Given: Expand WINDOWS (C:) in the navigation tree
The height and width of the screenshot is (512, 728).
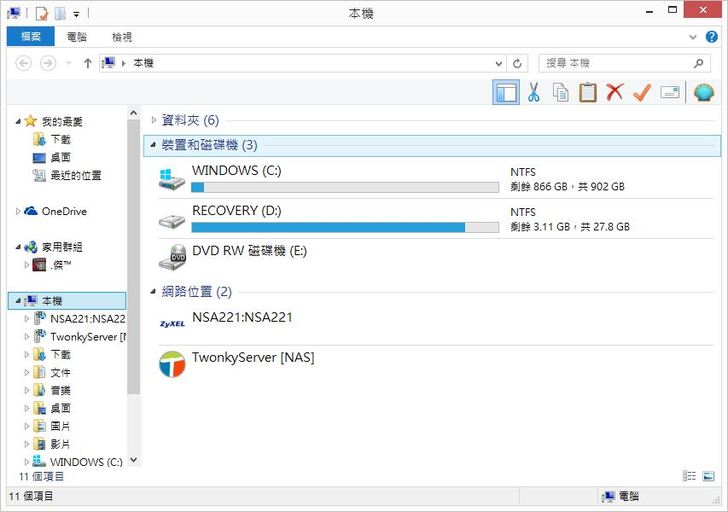Looking at the screenshot, I should click(x=26, y=462).
